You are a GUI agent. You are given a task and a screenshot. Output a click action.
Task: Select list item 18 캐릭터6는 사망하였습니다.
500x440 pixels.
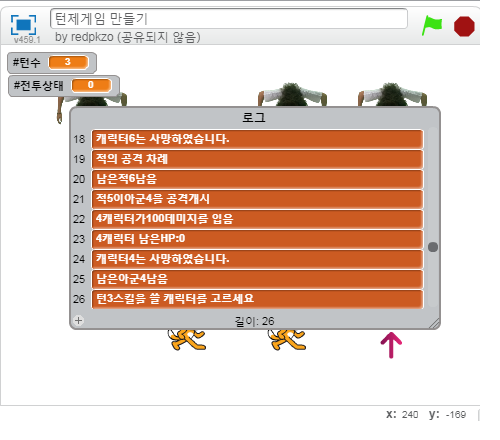pyautogui.click(x=257, y=139)
